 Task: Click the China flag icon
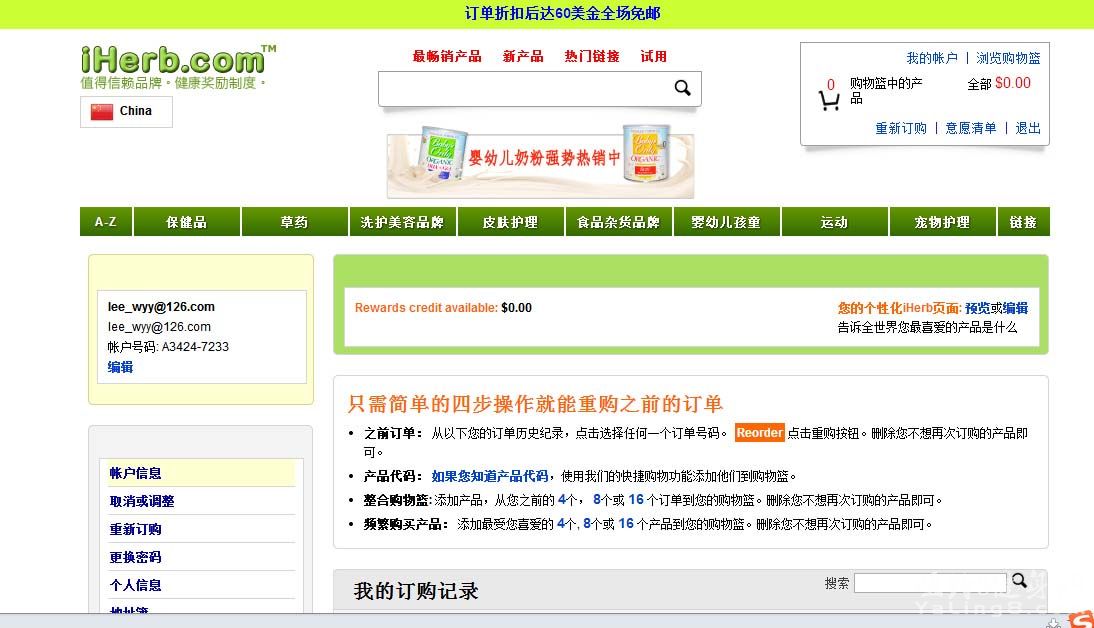[x=102, y=112]
